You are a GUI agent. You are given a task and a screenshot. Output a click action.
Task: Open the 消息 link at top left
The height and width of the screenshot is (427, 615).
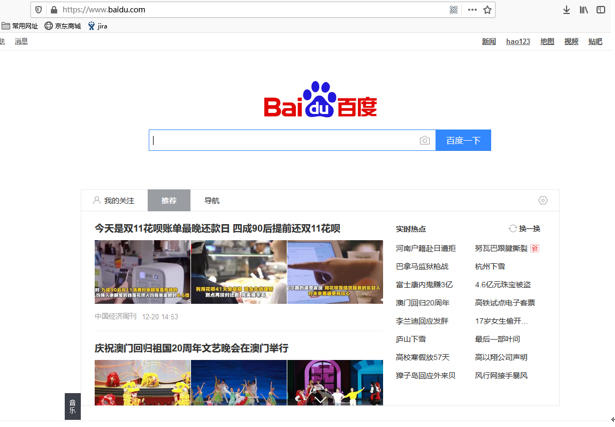point(21,41)
